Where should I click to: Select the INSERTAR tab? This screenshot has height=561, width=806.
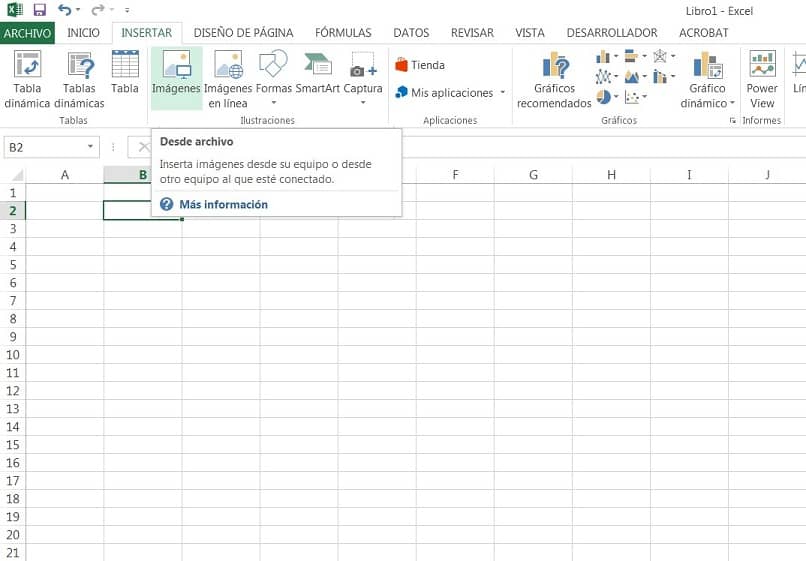[146, 33]
